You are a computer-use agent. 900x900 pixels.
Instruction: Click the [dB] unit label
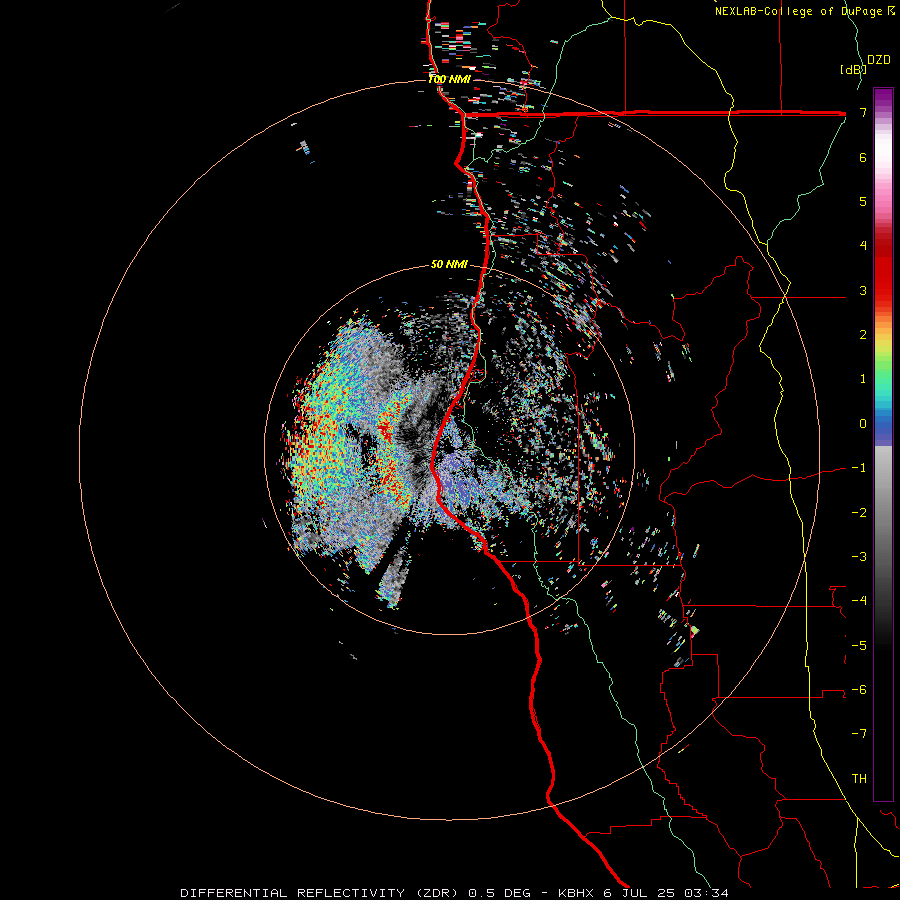point(853,69)
